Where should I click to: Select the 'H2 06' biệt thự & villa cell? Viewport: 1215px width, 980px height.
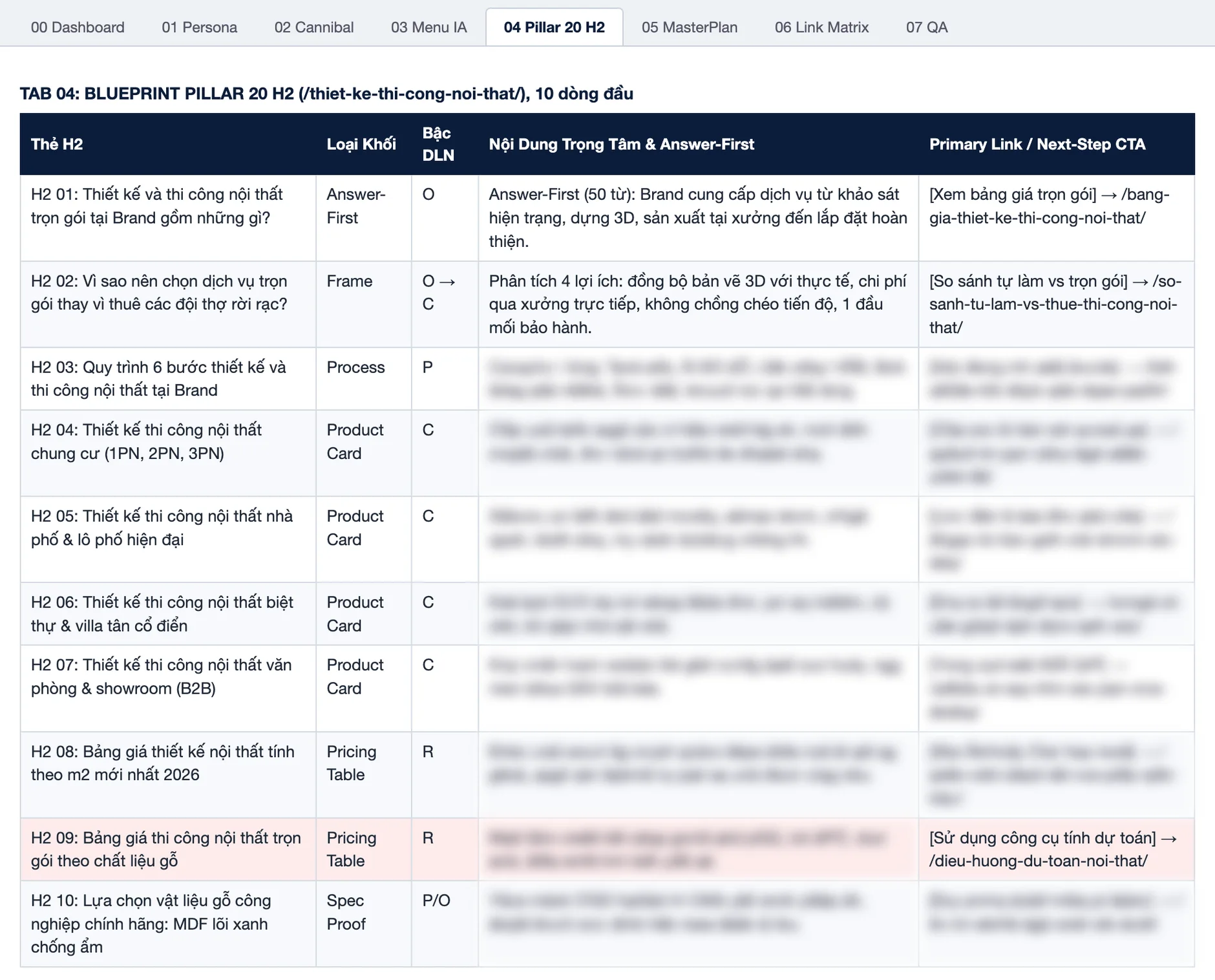(168, 613)
